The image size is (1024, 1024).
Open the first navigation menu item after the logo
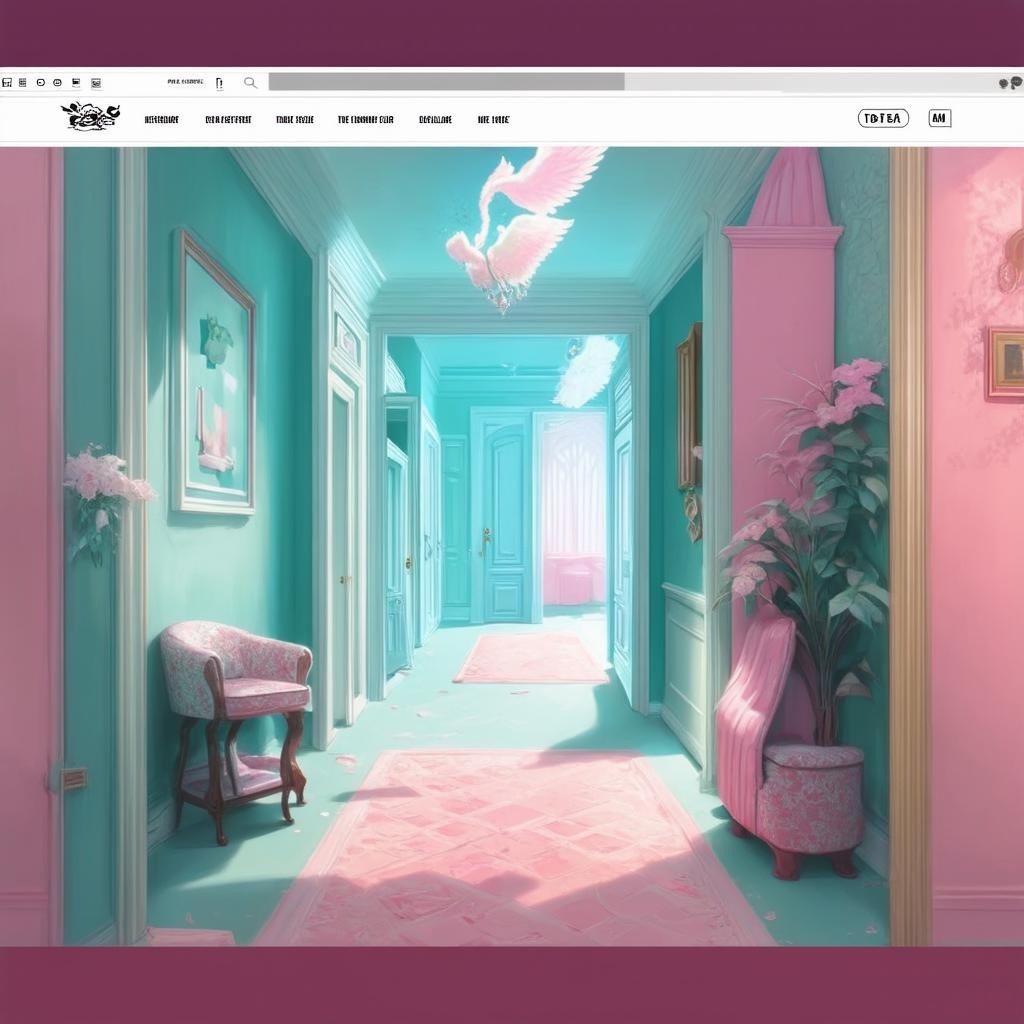[161, 120]
